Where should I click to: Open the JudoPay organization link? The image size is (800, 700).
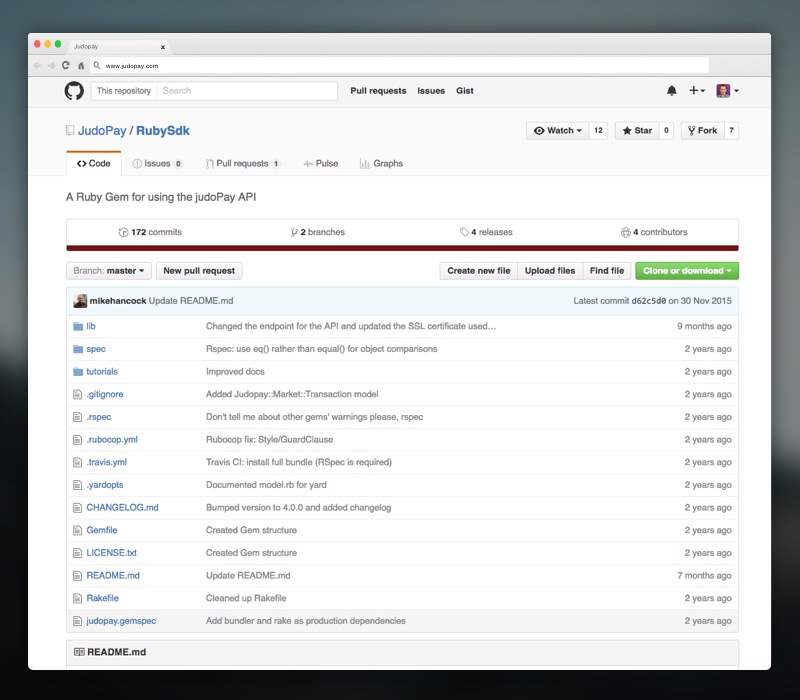[102, 131]
